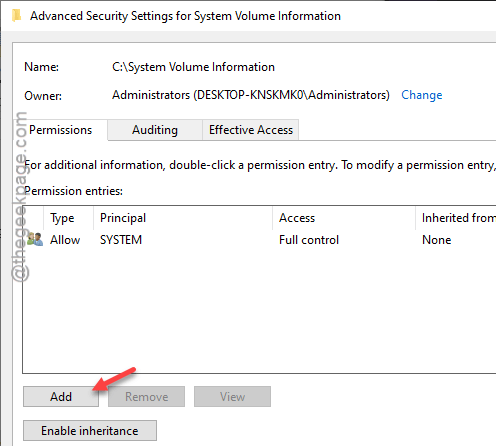This screenshot has width=496, height=446.
Task: Click the Inherited from column header
Action: tap(456, 218)
